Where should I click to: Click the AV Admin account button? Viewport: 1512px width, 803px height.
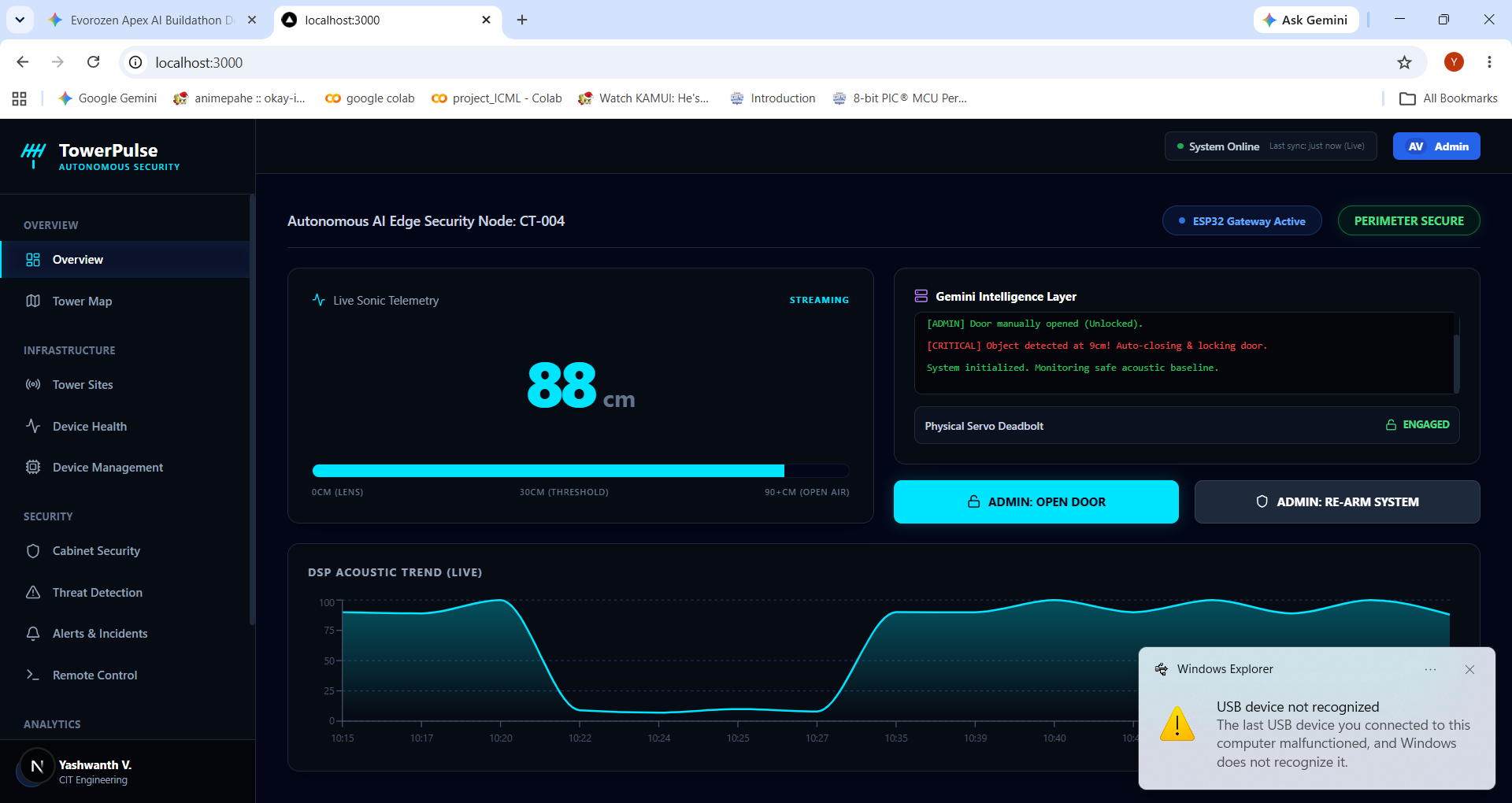(x=1436, y=146)
